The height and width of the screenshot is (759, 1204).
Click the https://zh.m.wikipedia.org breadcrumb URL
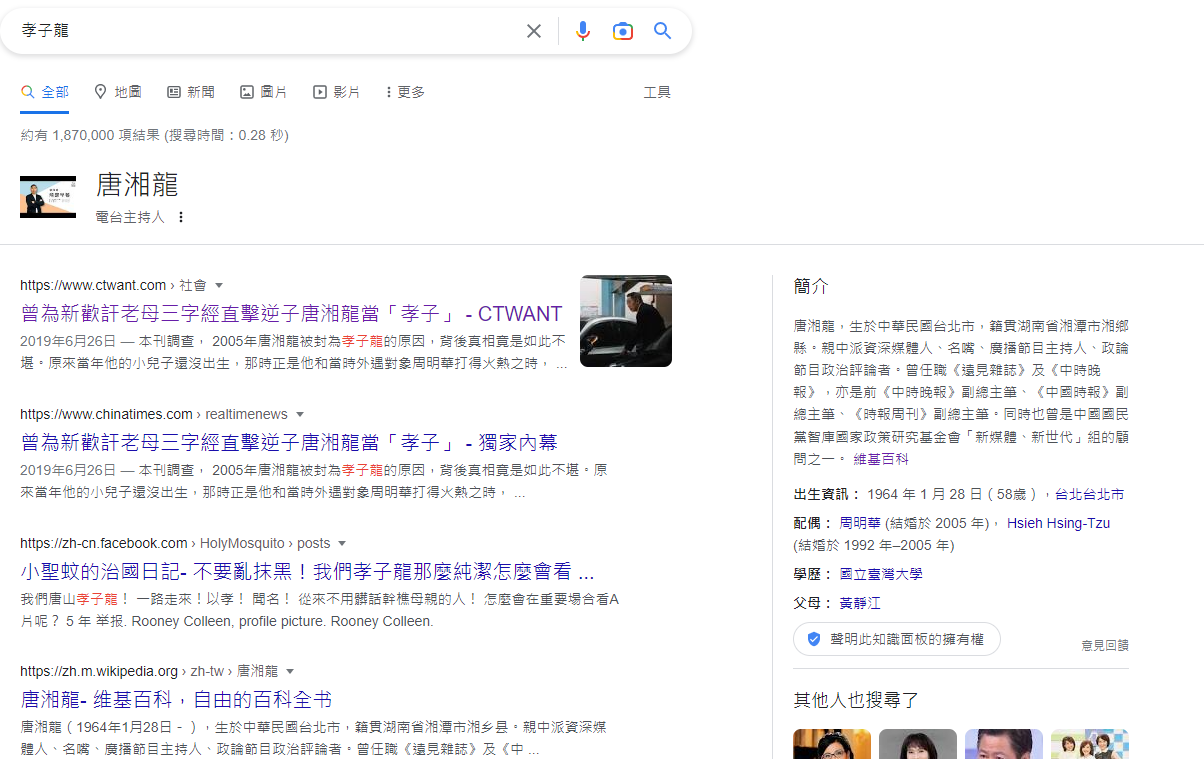click(99, 672)
